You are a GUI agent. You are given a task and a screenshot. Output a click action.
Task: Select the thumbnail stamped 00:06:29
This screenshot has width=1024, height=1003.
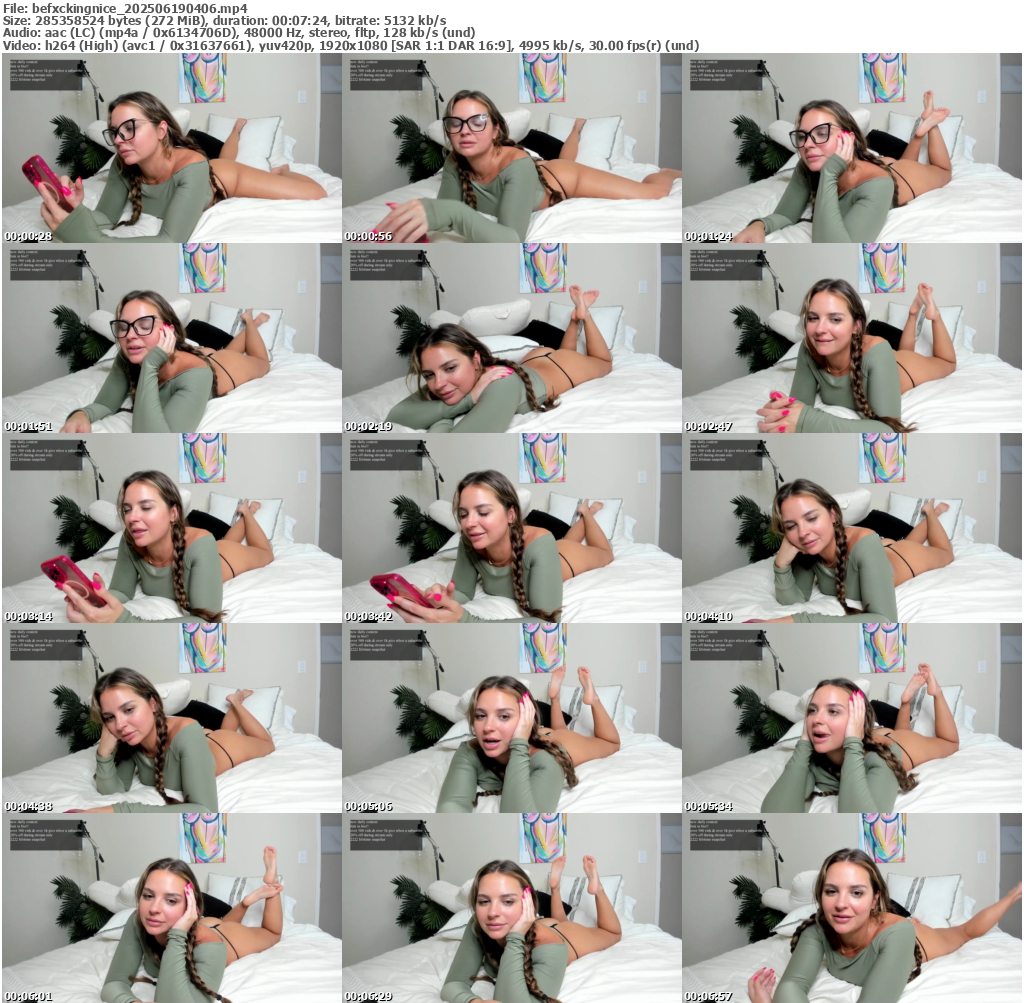point(512,908)
